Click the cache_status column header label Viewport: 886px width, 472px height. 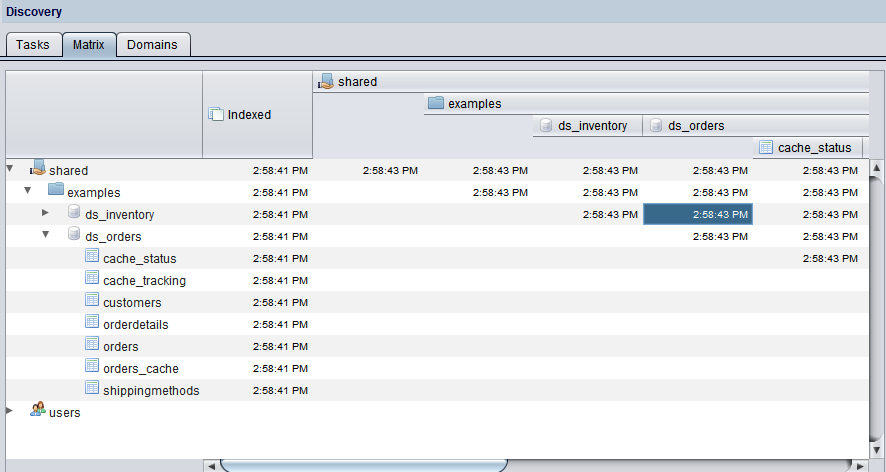[x=814, y=148]
